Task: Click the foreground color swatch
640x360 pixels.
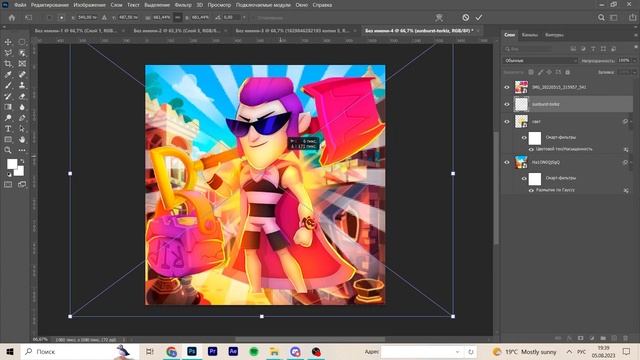Action: 11,164
